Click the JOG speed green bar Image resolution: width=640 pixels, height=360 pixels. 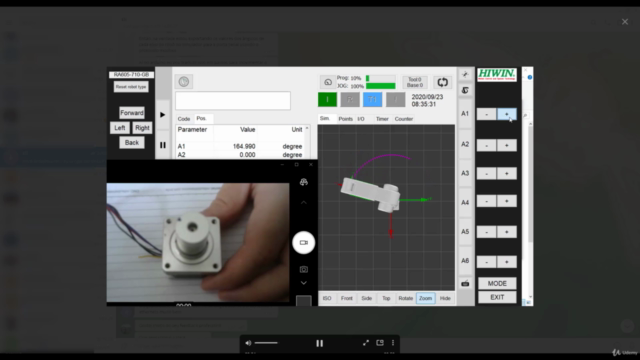(x=380, y=86)
